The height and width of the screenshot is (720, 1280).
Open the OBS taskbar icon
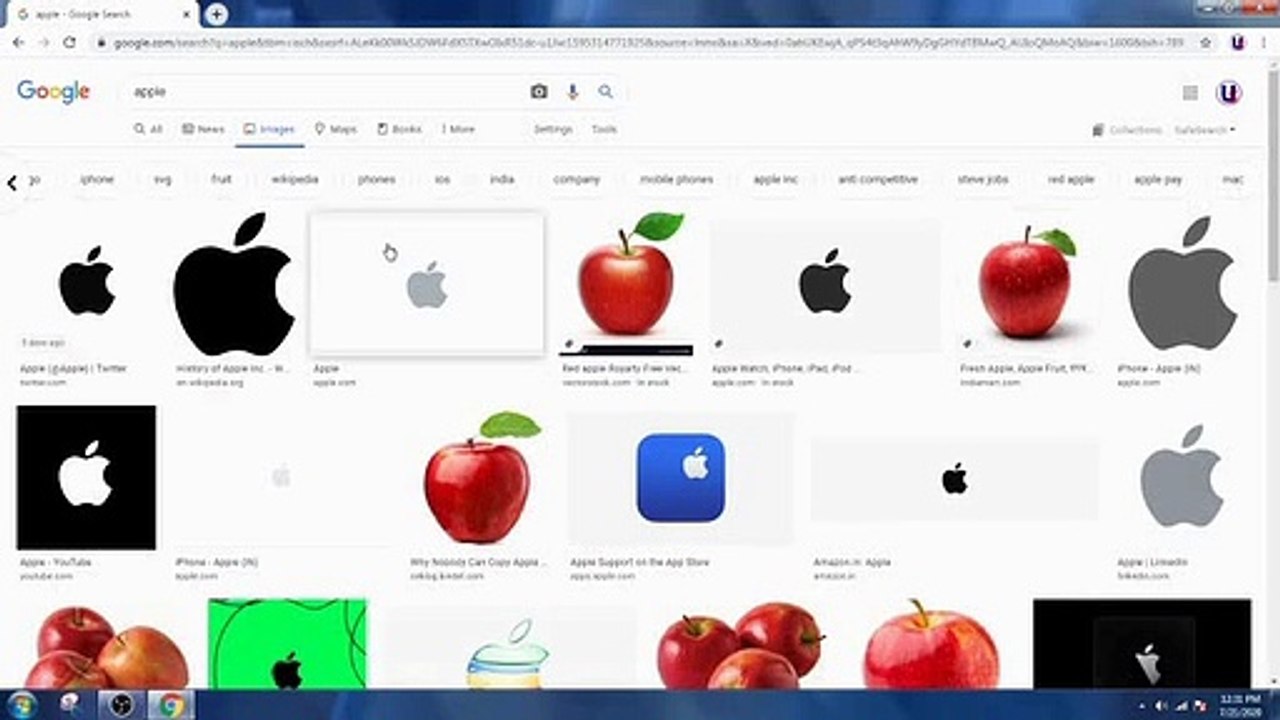[x=121, y=705]
